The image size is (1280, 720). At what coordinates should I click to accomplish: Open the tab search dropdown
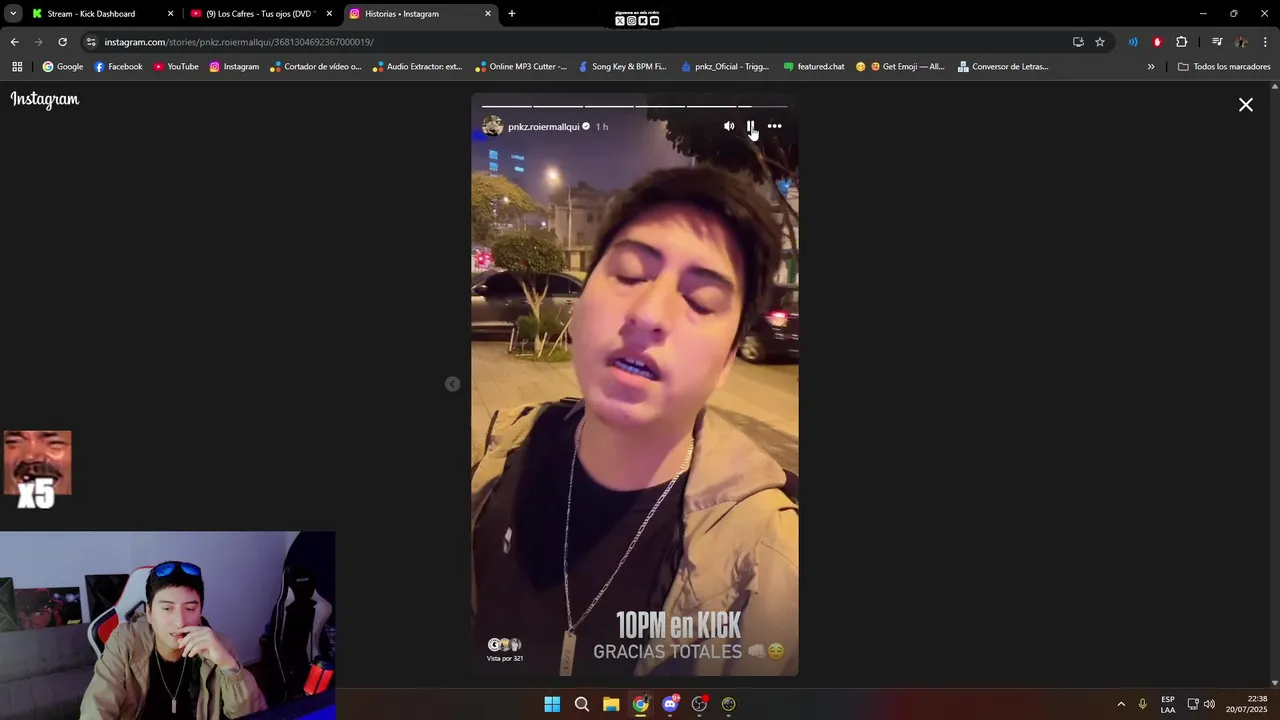(13, 14)
